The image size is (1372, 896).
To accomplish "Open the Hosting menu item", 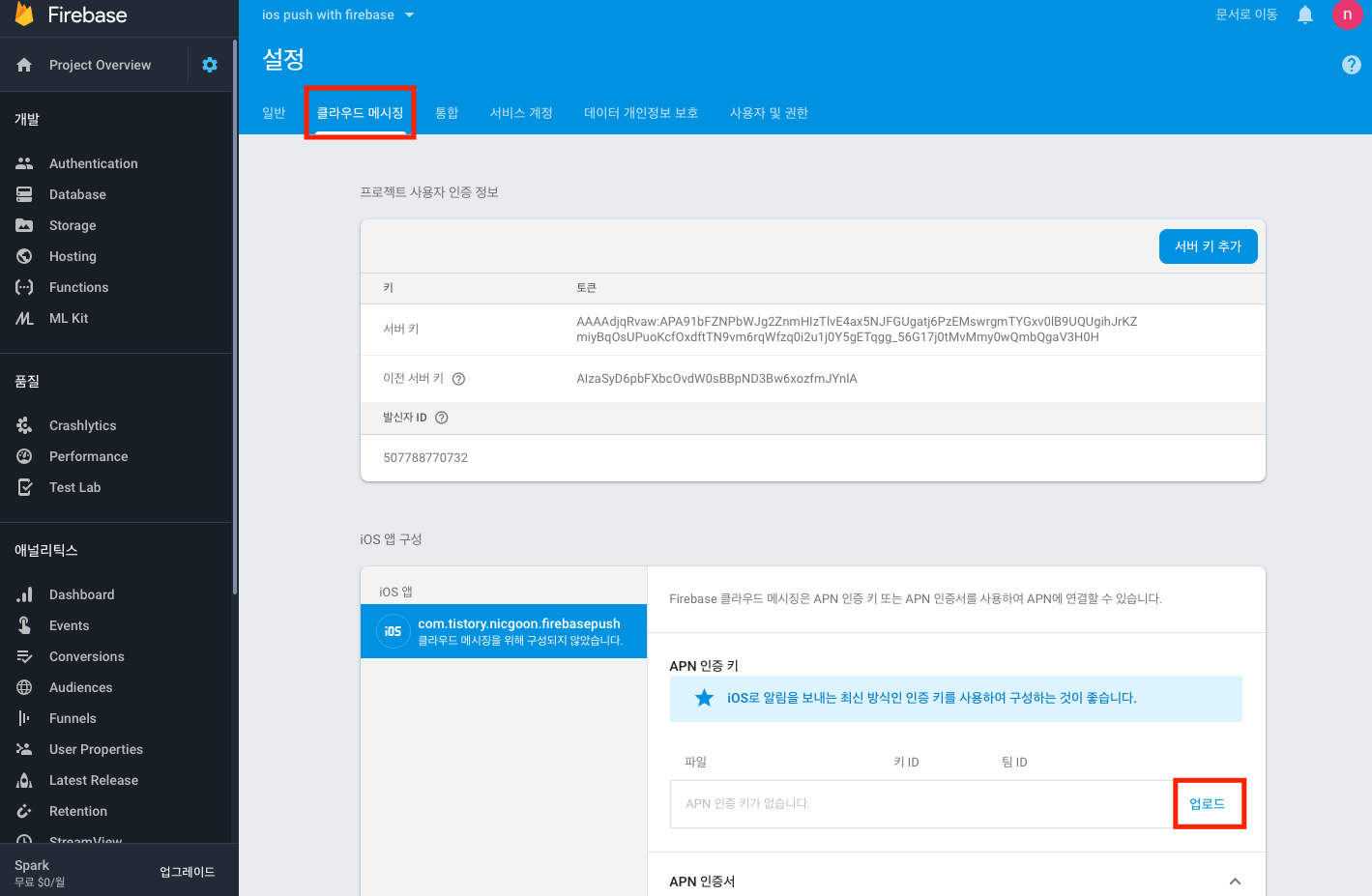I will coord(73,256).
